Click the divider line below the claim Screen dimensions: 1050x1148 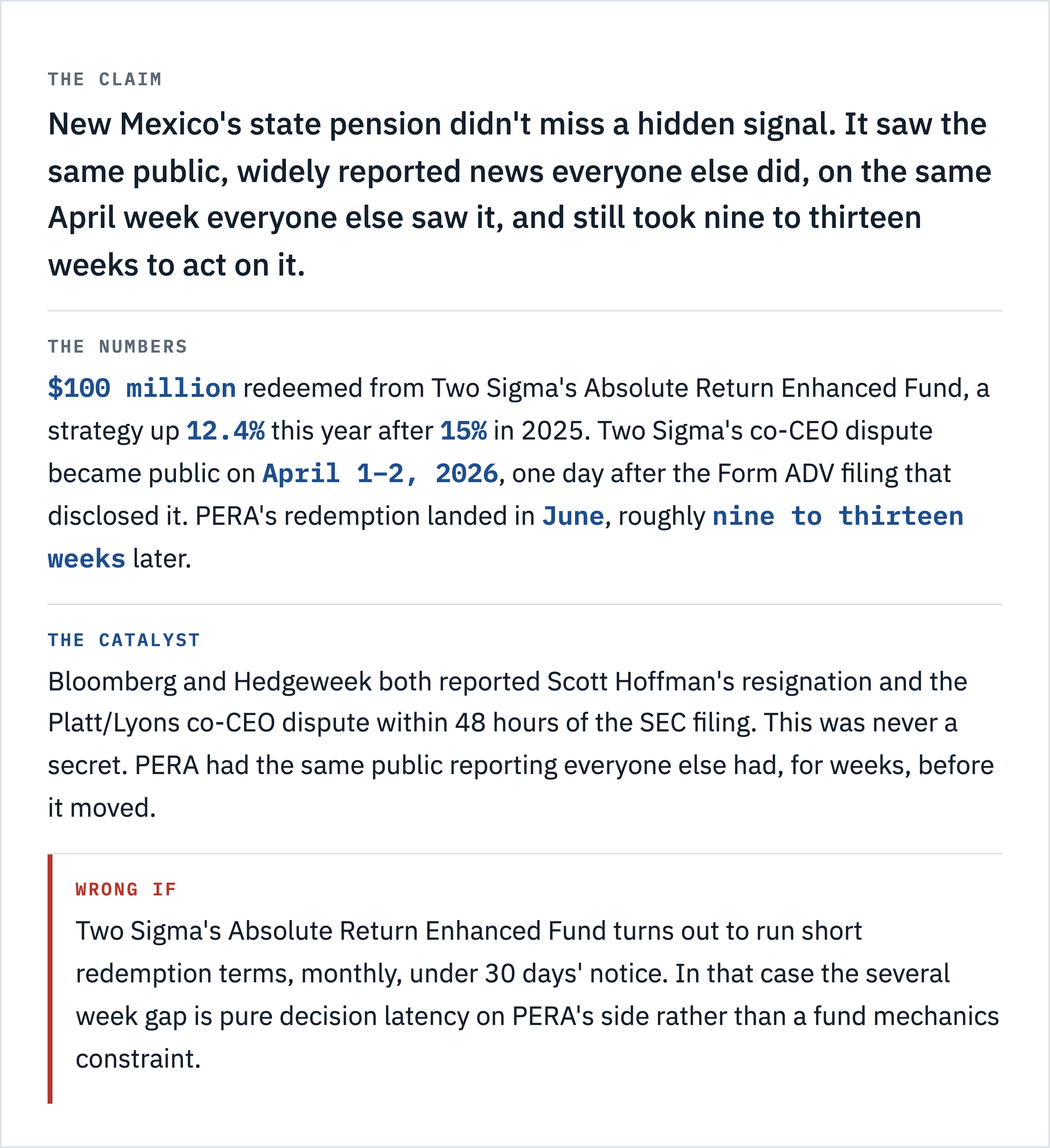click(525, 311)
